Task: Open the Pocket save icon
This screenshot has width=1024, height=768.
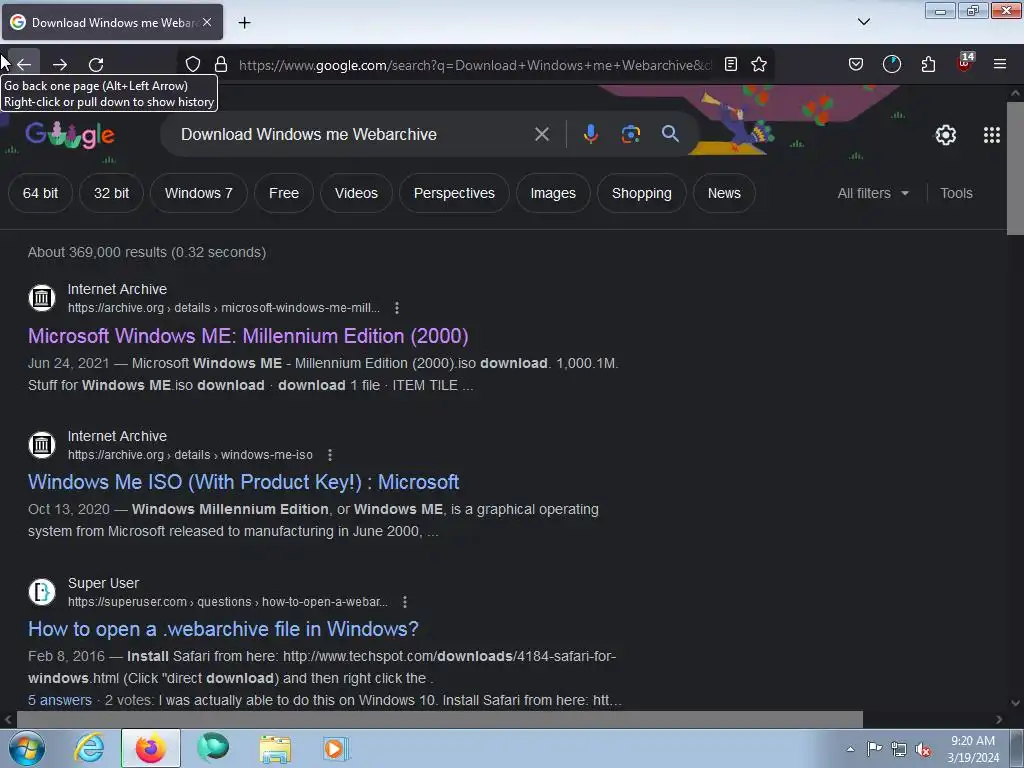Action: click(856, 64)
